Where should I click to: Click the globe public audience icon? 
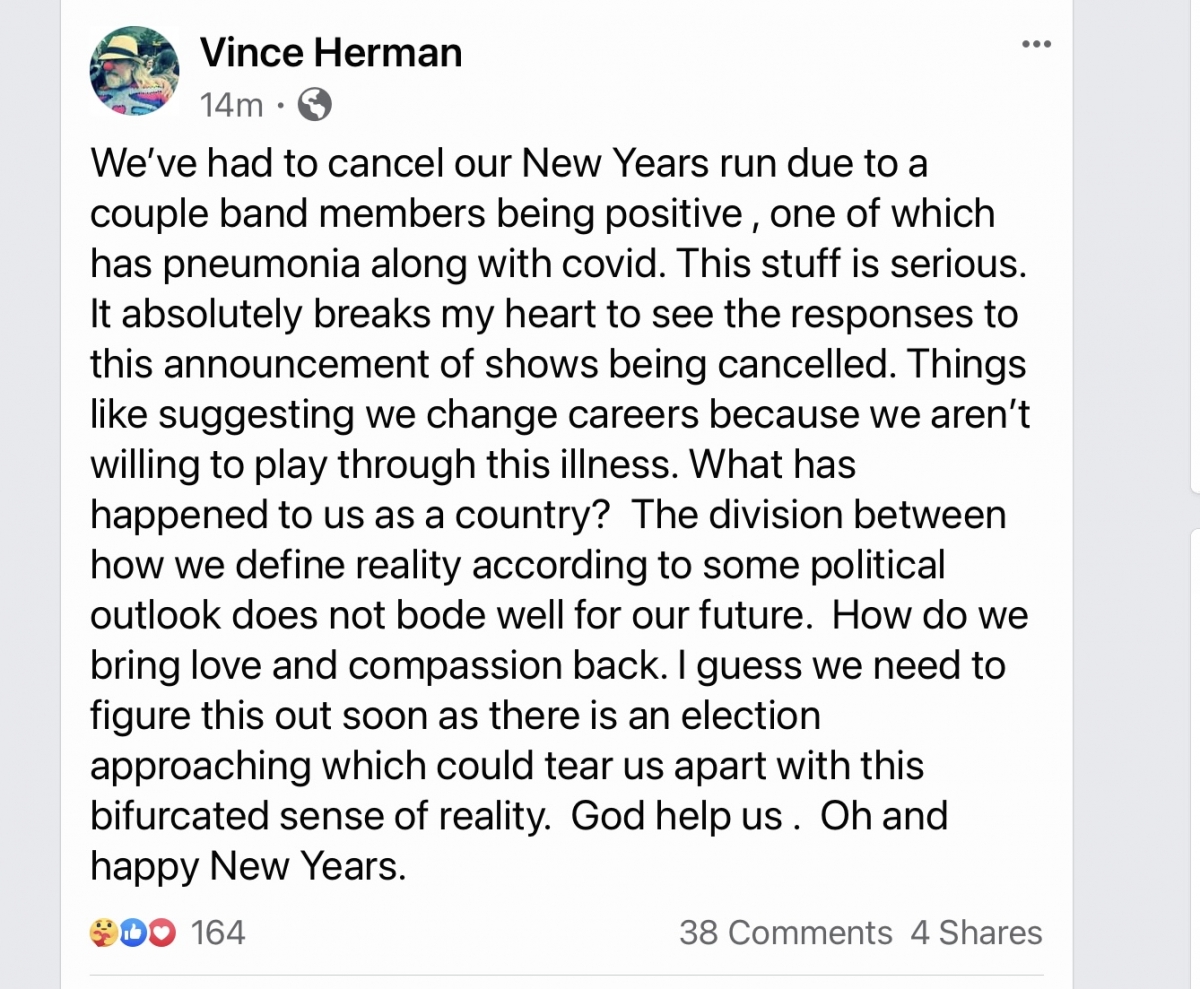pos(315,104)
